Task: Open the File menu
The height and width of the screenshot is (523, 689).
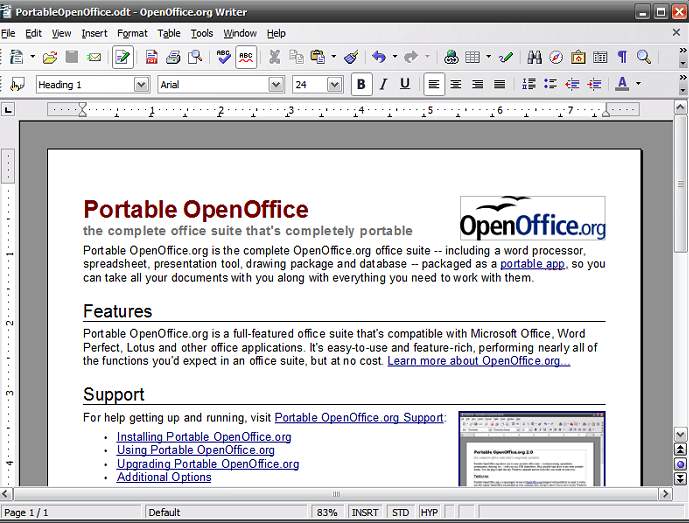Action: [x=8, y=33]
